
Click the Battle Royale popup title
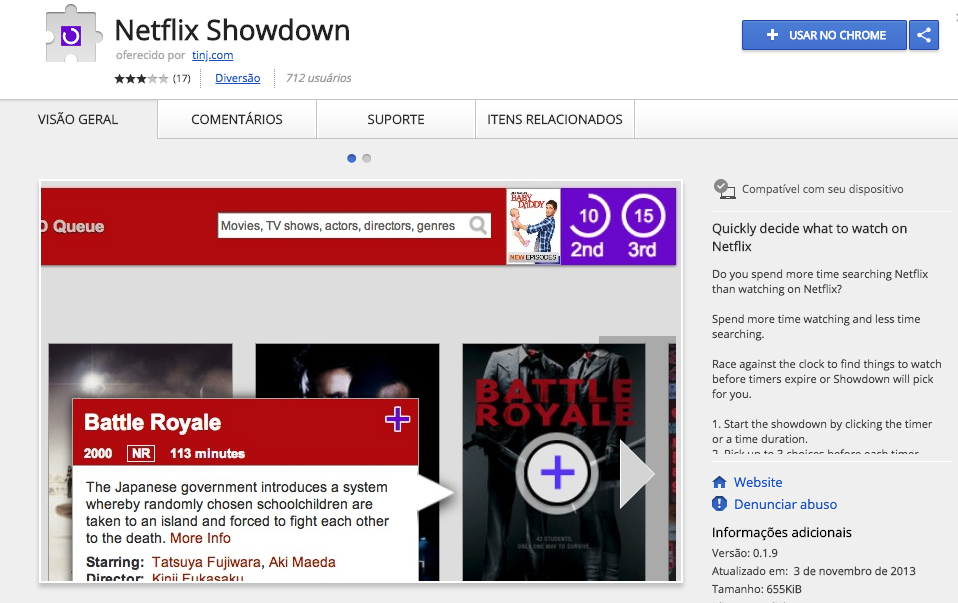pos(153,422)
